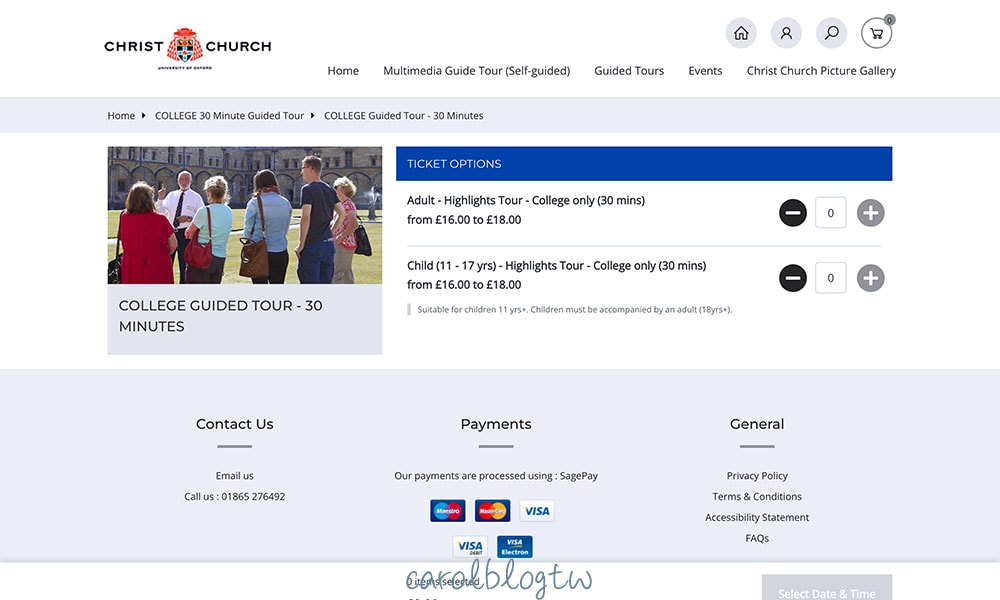Screen dimensions: 1000x600
Task: Open the Home menu item
Action: click(x=343, y=71)
